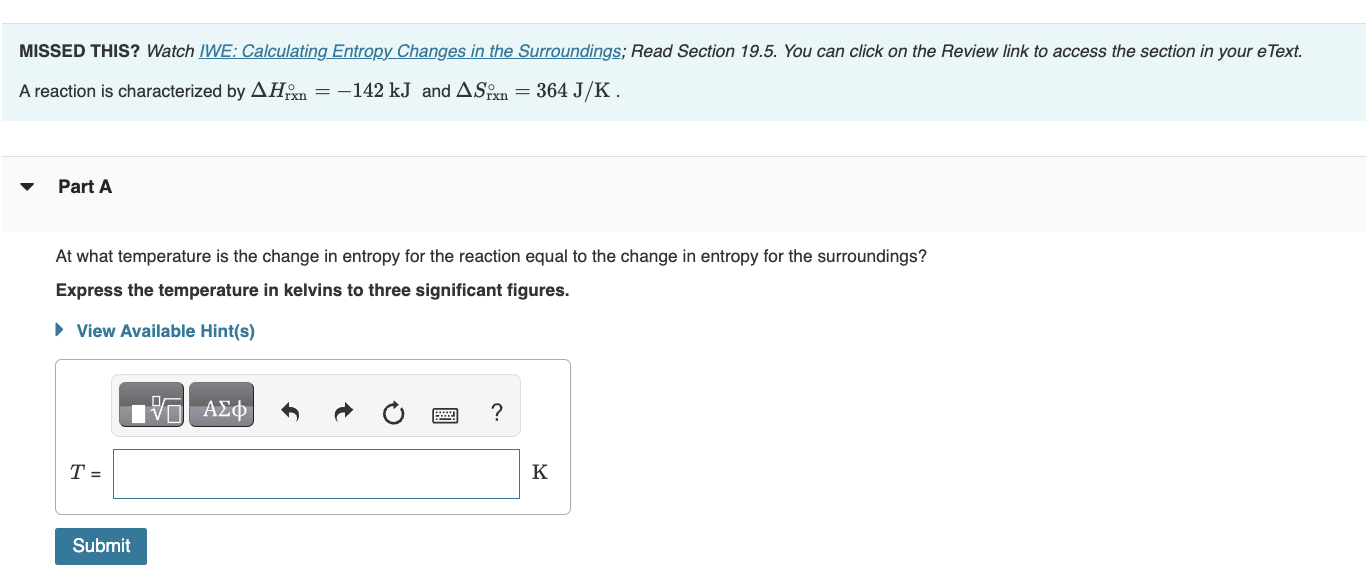Viewport: 1366px width, 584px height.
Task: Click the blue hint disclosure triangle
Action: [x=57, y=330]
